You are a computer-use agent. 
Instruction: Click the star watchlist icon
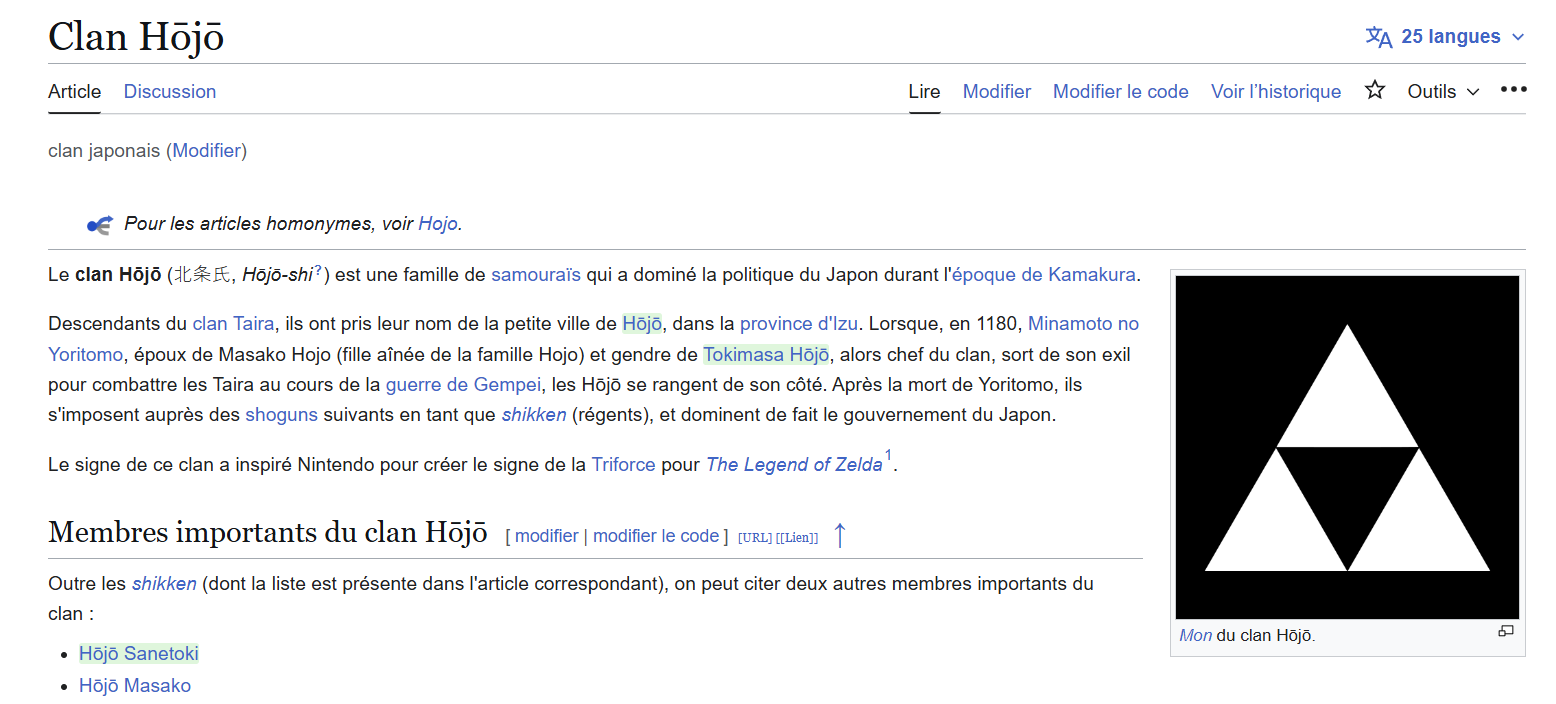coord(1375,91)
